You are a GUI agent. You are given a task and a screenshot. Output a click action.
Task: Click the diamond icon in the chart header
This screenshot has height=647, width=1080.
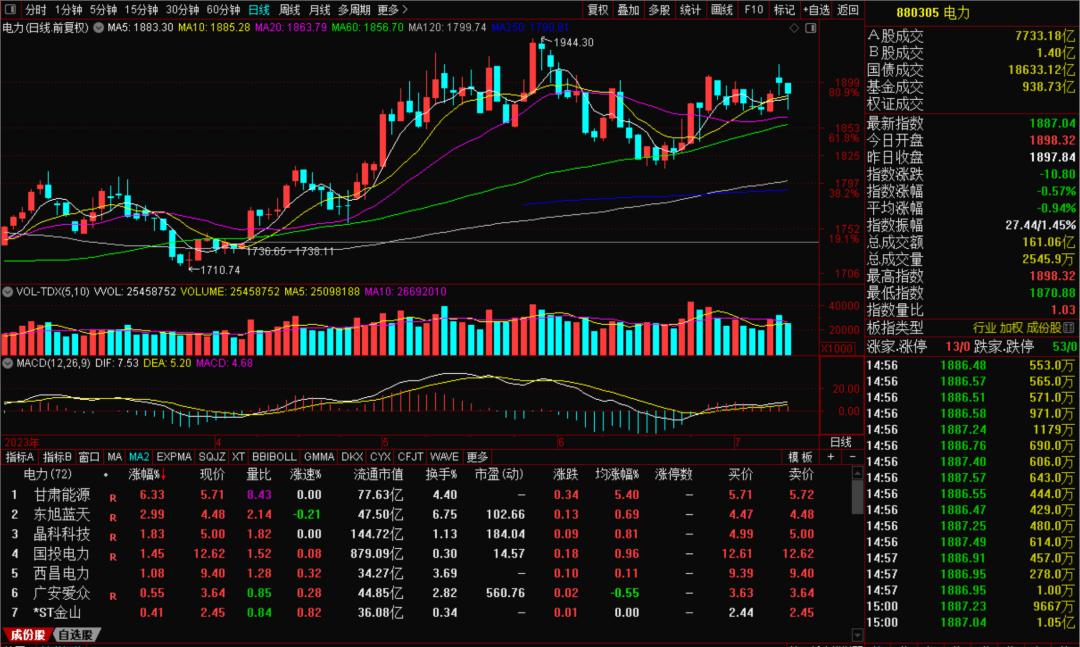point(794,28)
